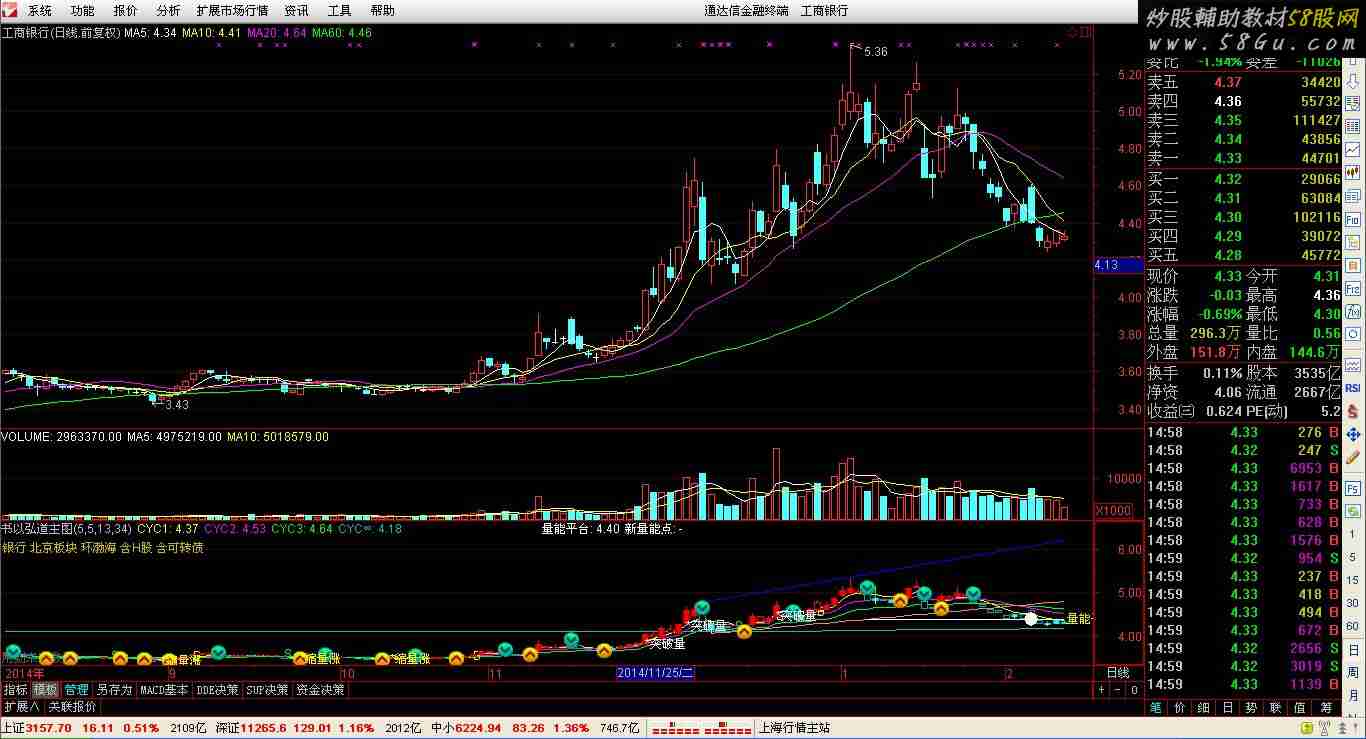The image size is (1366, 739).
Task: Select the 日 daily period in the sidebar
Action: pyautogui.click(x=1353, y=649)
